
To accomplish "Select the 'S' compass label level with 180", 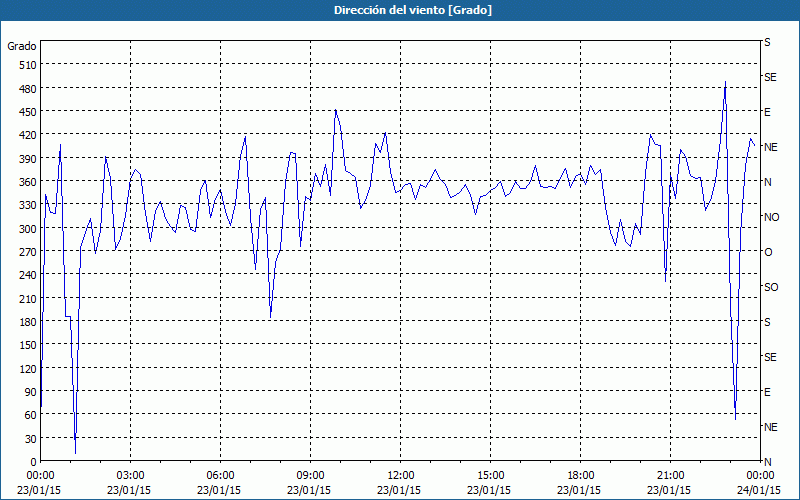I will 767,322.
